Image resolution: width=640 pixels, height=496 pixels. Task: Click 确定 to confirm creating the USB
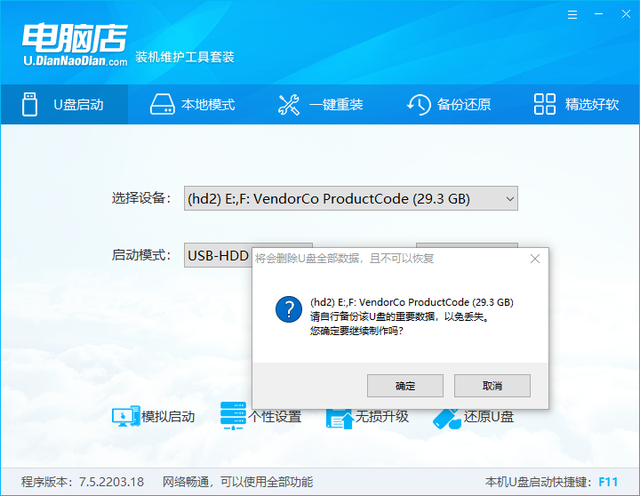(x=405, y=386)
